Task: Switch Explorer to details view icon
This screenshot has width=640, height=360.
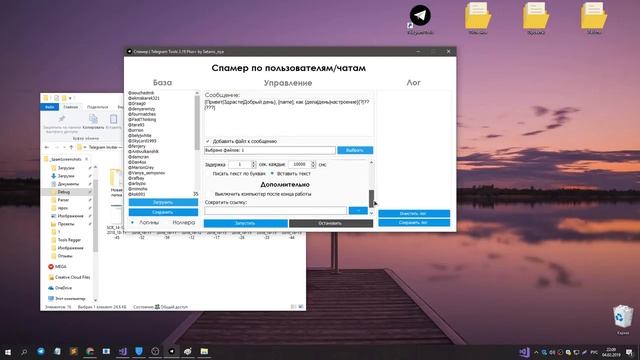Action: (x=293, y=307)
